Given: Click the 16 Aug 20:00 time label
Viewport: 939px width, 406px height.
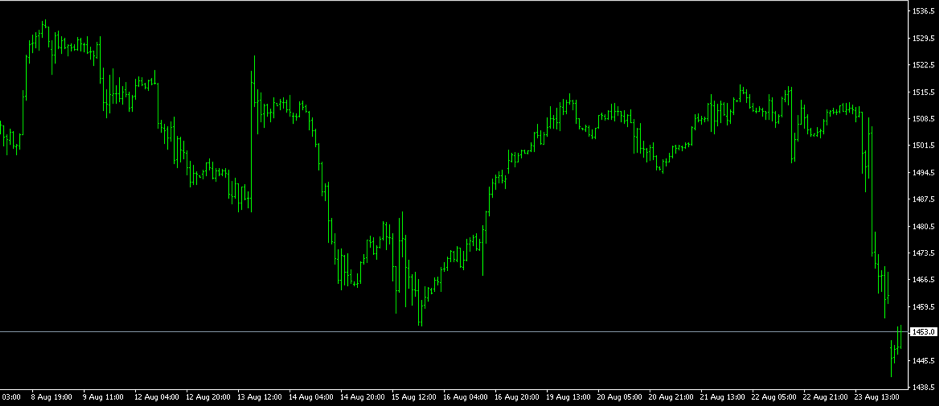Looking at the screenshot, I should point(517,398).
